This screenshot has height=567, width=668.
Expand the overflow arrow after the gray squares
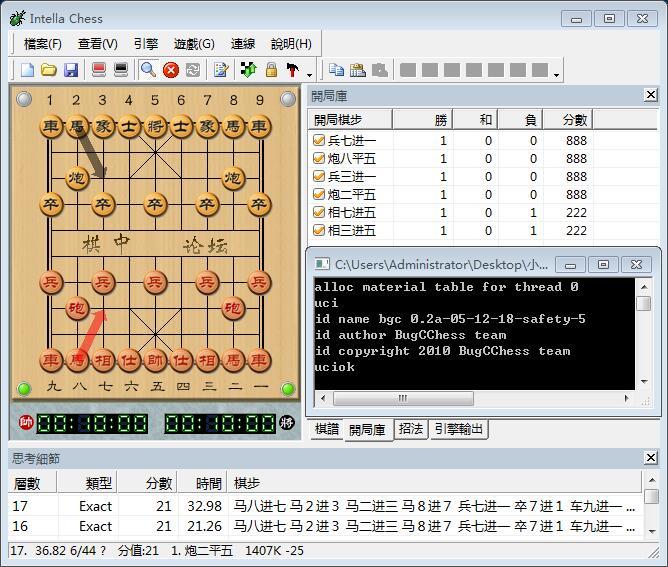pyautogui.click(x=556, y=75)
